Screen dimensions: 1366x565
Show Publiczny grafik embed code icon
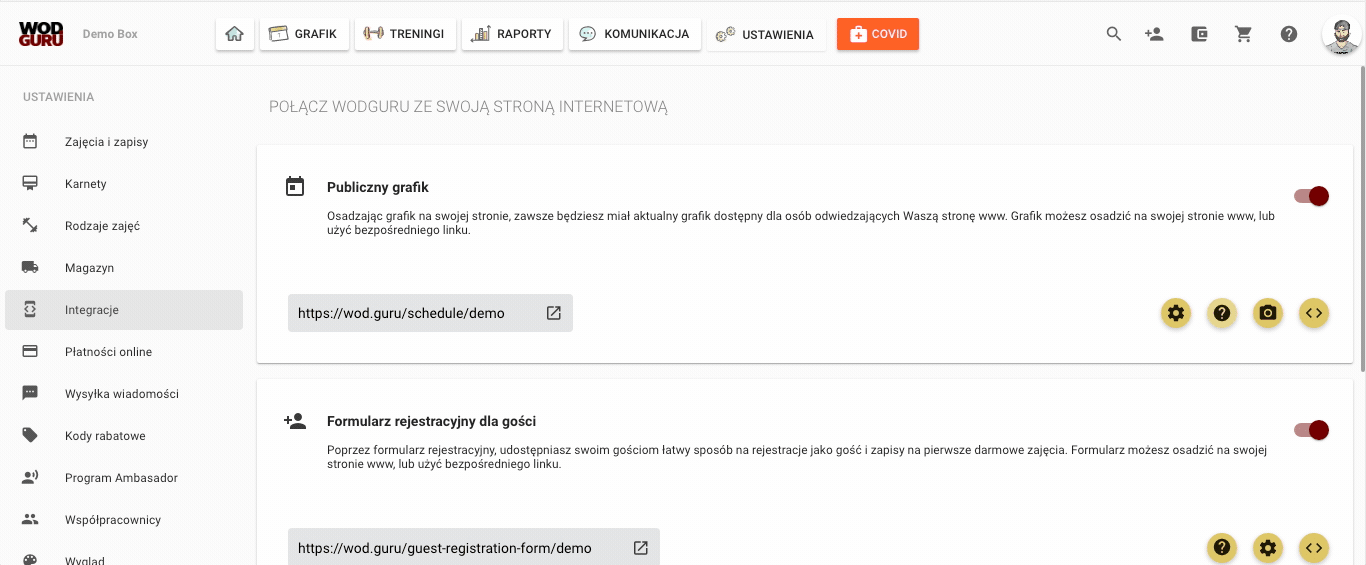(x=1314, y=313)
